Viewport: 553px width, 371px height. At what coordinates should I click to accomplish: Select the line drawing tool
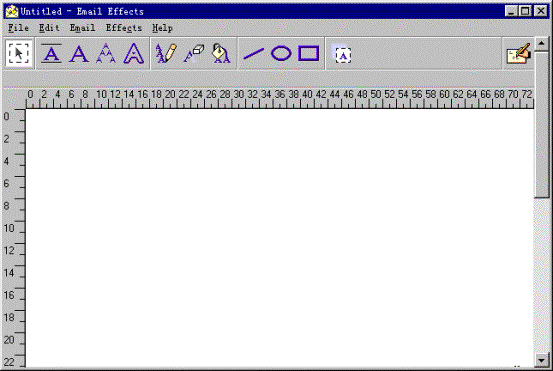[x=254, y=54]
